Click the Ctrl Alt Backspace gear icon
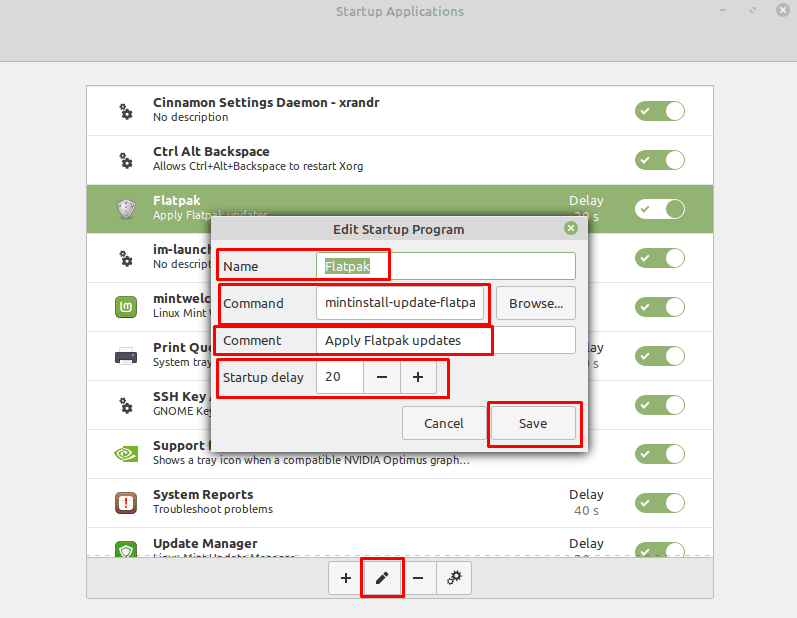The width and height of the screenshot is (797, 618). coord(126,160)
